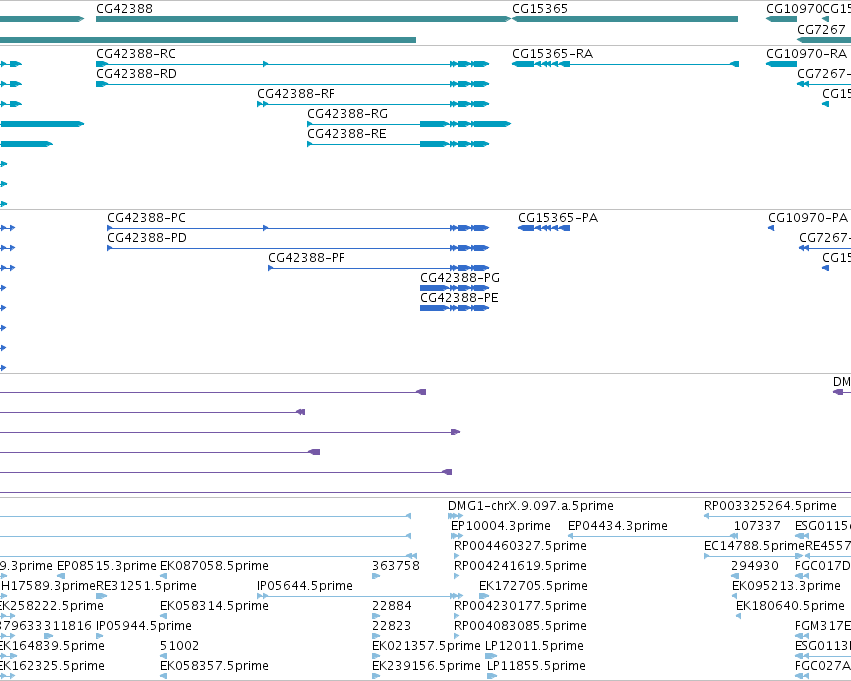Viewport: 851px width, 681px height.
Task: Click the thick CG15365 gene span bar
Action: pos(625,19)
